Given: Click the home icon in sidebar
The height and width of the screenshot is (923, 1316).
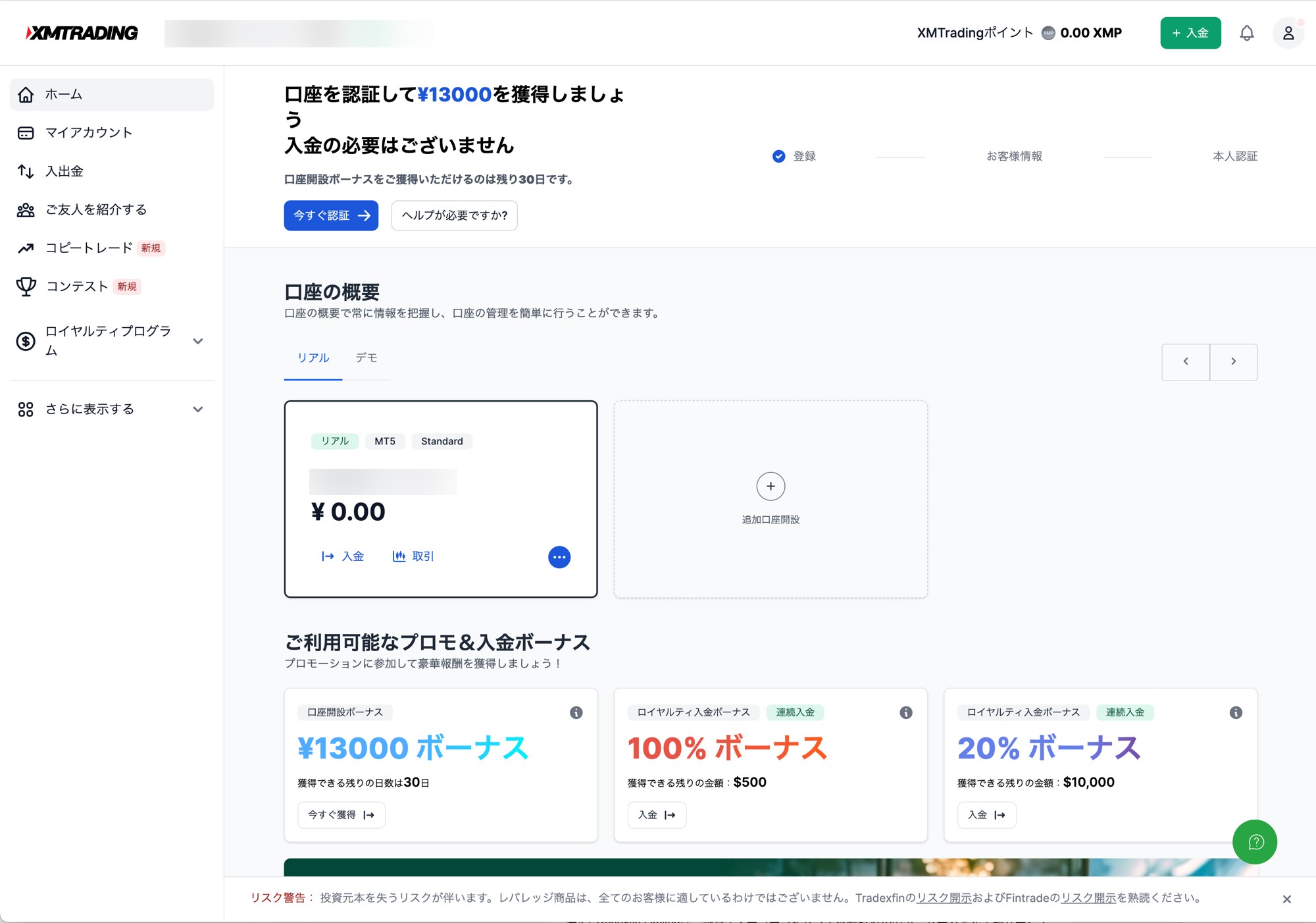Looking at the screenshot, I should coord(26,95).
